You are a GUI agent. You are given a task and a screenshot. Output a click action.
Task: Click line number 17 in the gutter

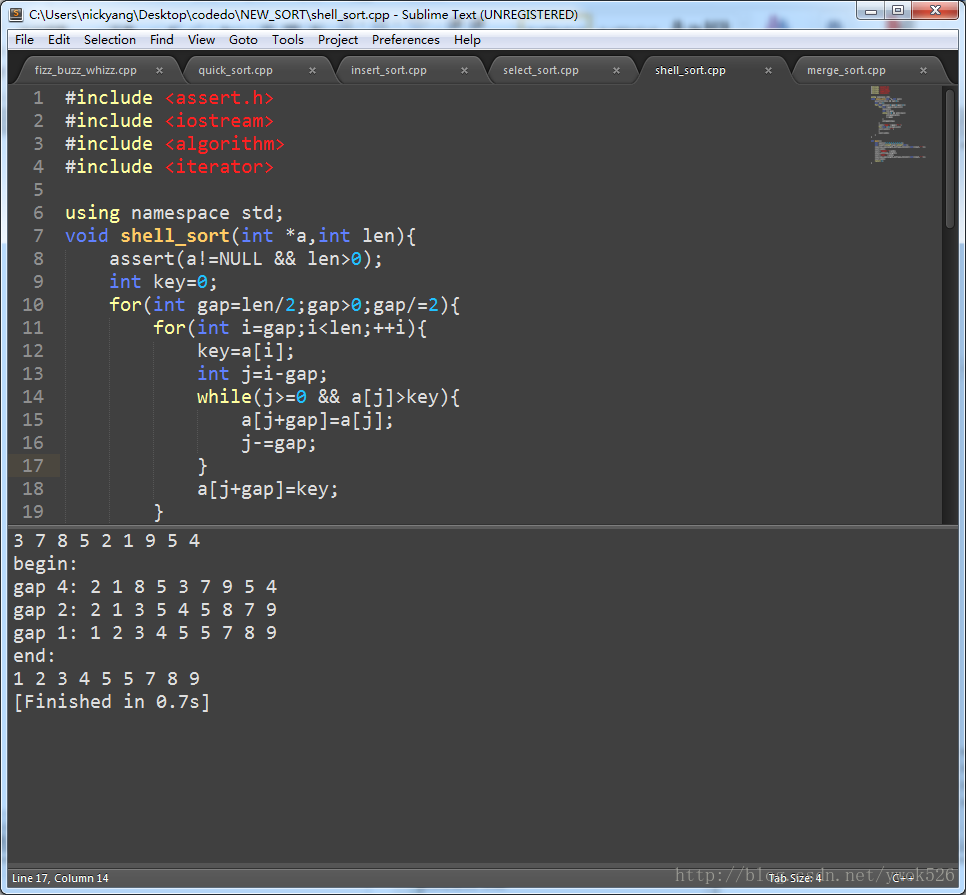[x=33, y=466]
